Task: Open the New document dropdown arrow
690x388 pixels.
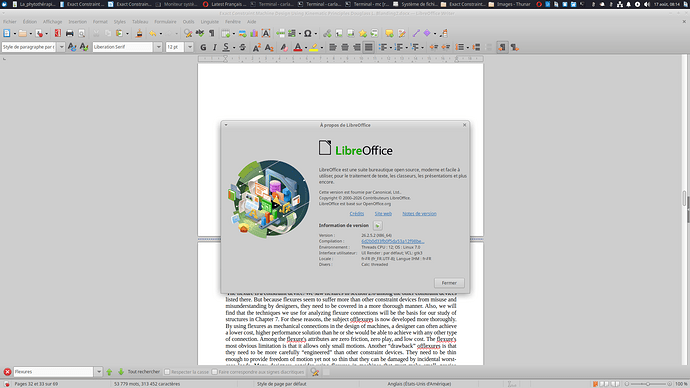Action: point(15,33)
